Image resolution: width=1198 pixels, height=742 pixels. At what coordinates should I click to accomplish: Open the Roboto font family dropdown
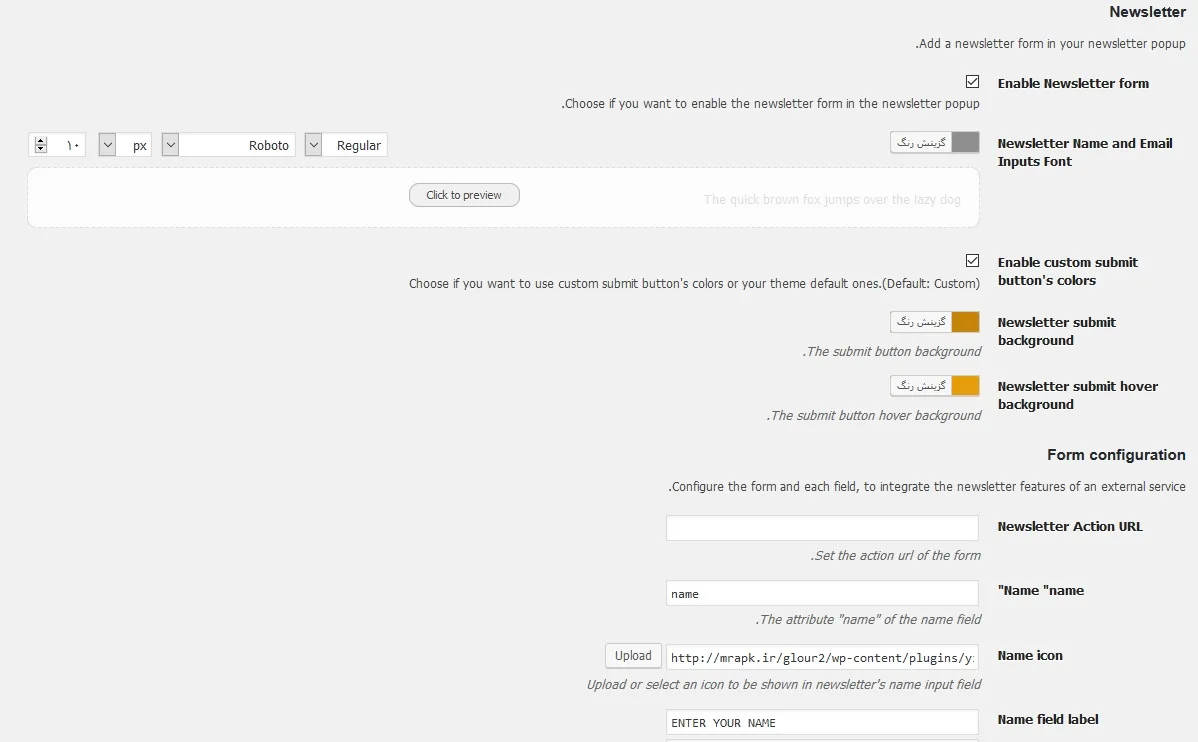(228, 145)
